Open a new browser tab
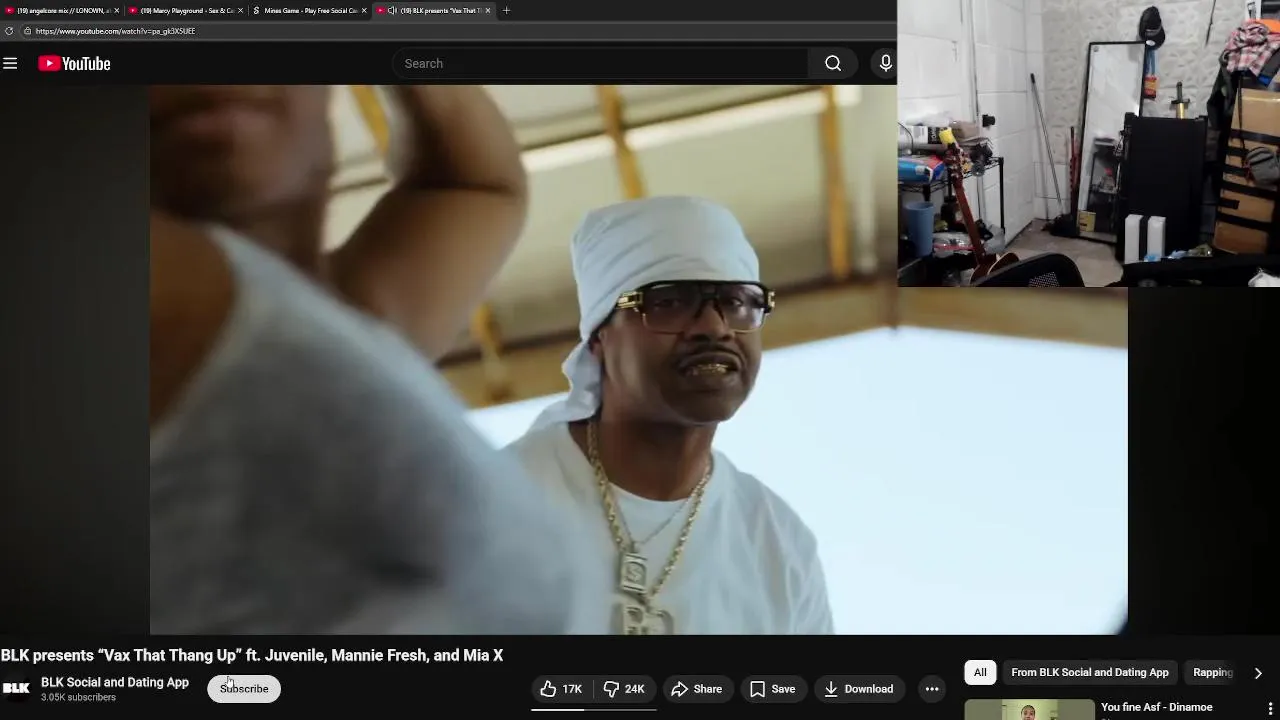 [x=506, y=10]
